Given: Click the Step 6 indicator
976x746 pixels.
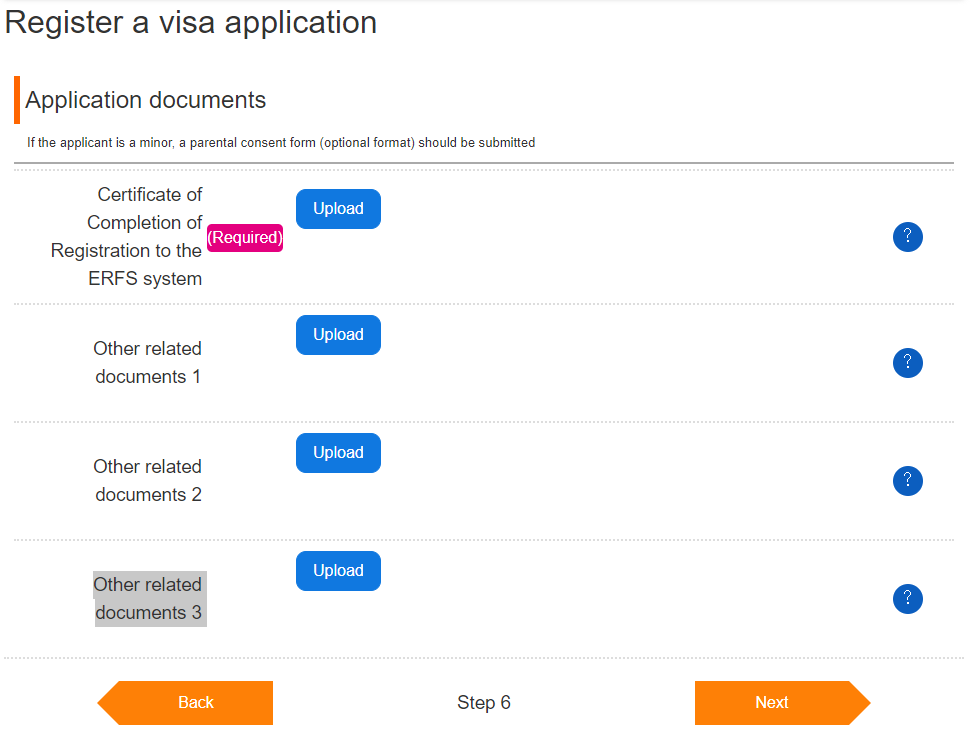Looking at the screenshot, I should pyautogui.click(x=483, y=703).
